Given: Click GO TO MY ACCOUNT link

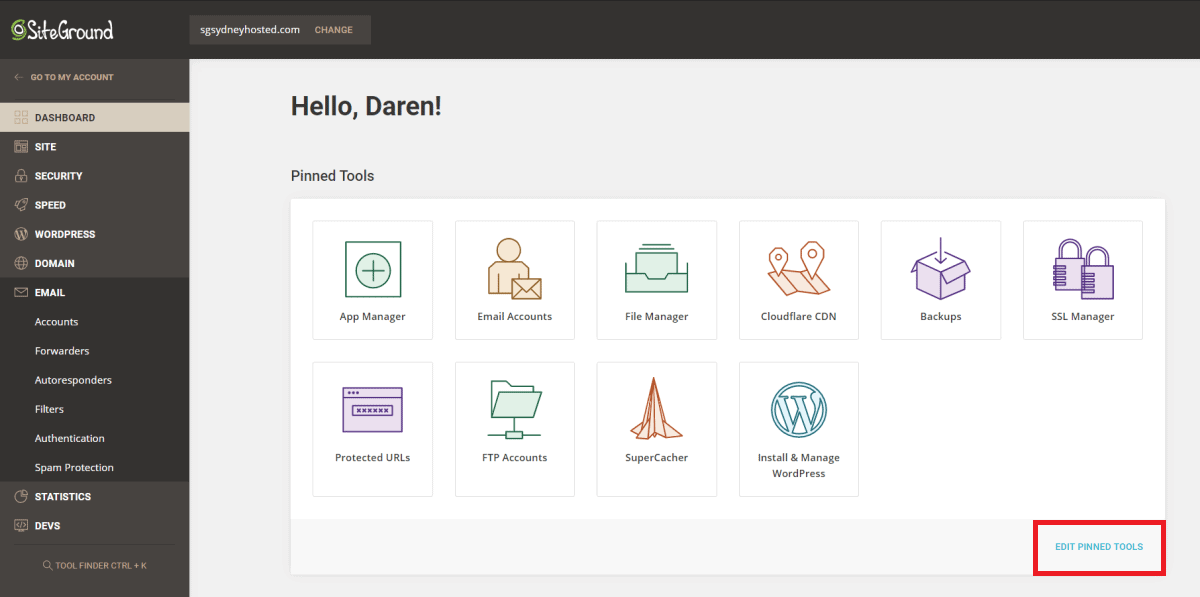Looking at the screenshot, I should point(72,77).
